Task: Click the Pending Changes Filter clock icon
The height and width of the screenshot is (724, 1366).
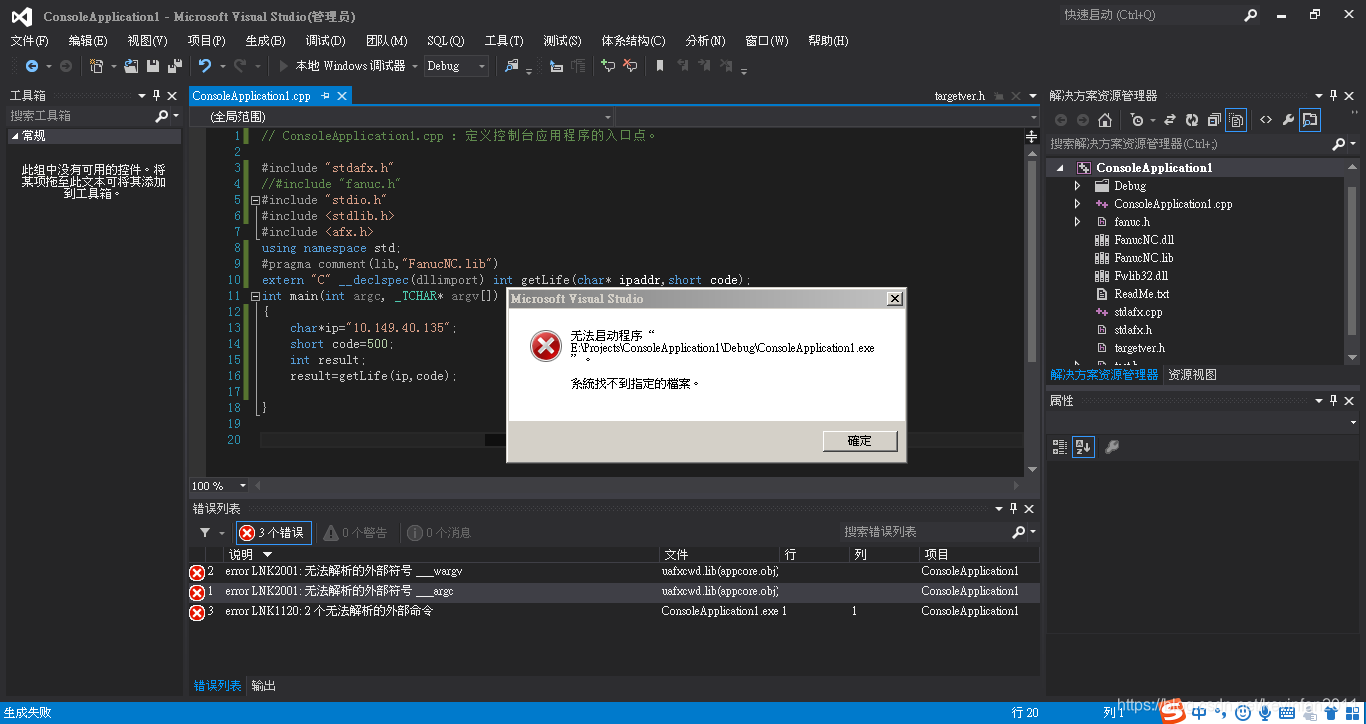Action: [1137, 120]
